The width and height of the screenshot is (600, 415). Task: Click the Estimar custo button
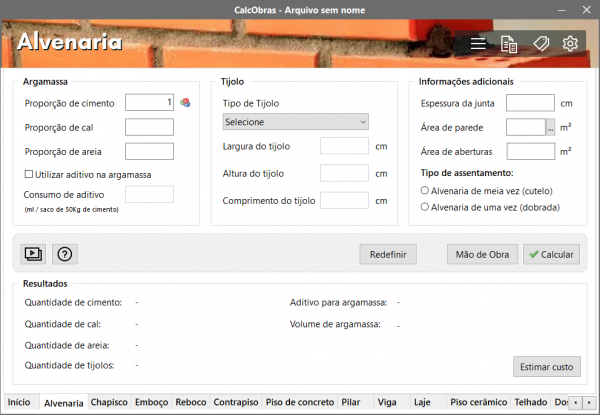tap(546, 367)
